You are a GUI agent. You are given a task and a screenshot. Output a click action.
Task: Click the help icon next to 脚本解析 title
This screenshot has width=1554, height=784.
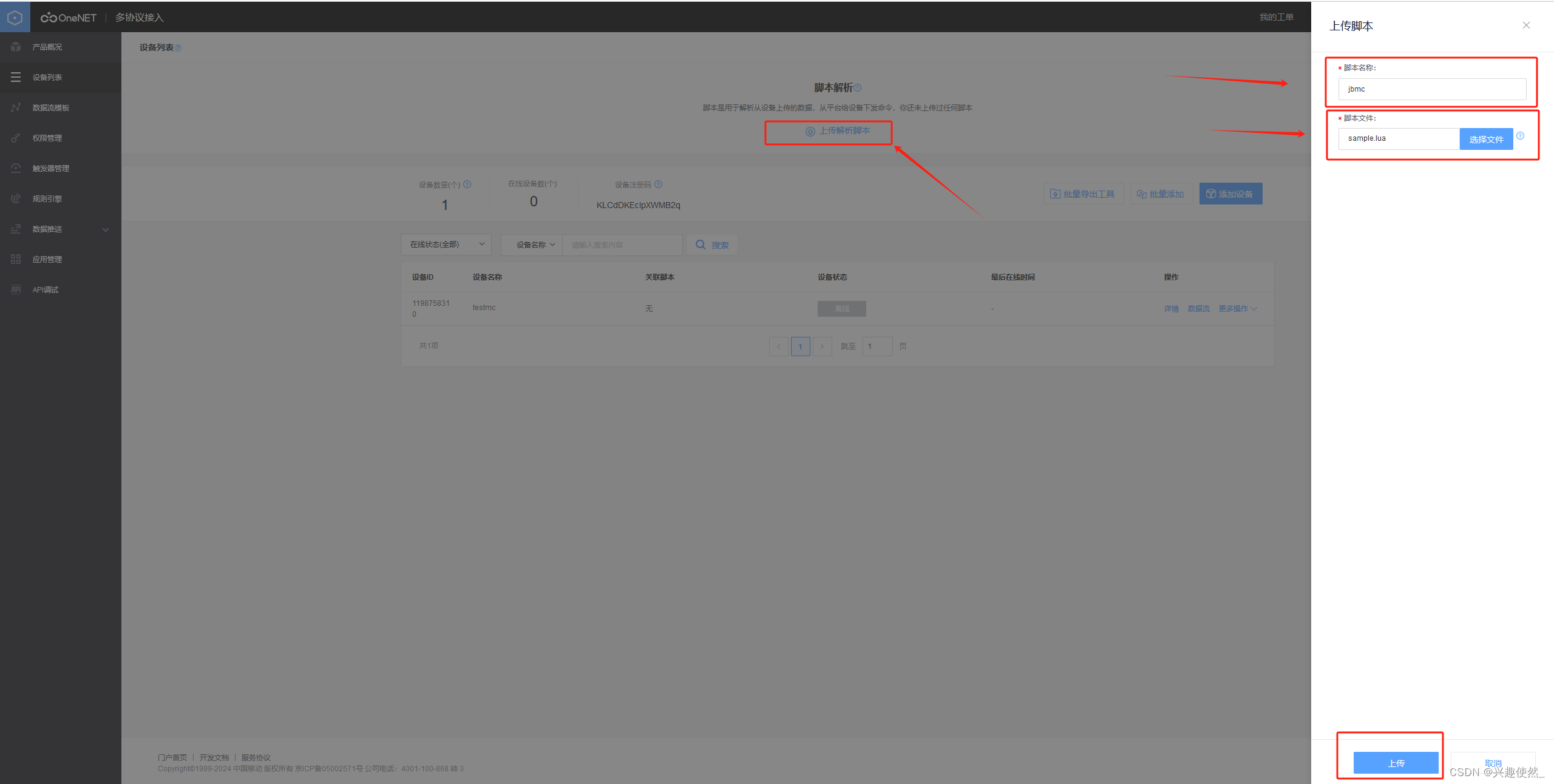coord(858,88)
